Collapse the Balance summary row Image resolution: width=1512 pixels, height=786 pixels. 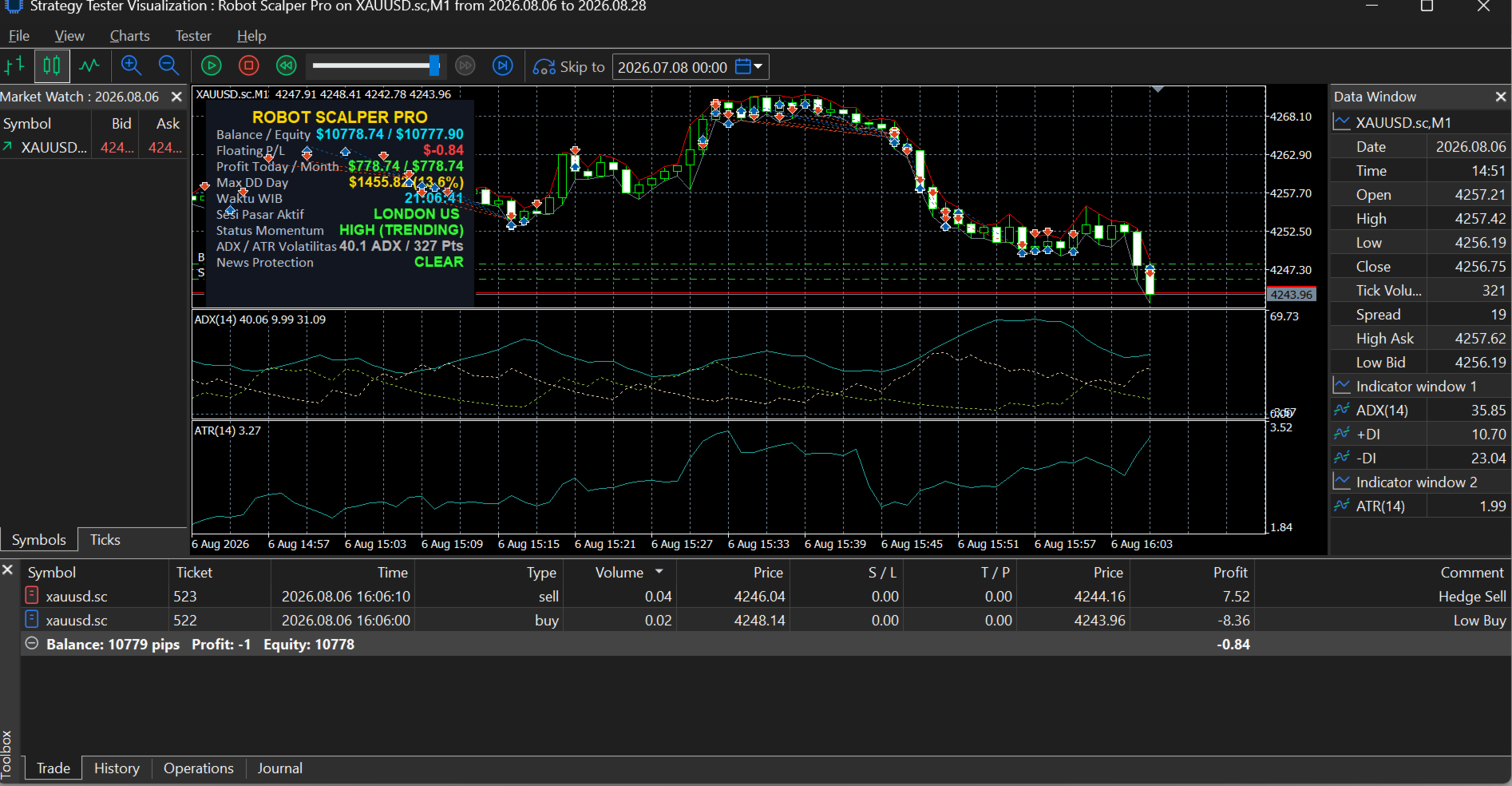[x=32, y=644]
